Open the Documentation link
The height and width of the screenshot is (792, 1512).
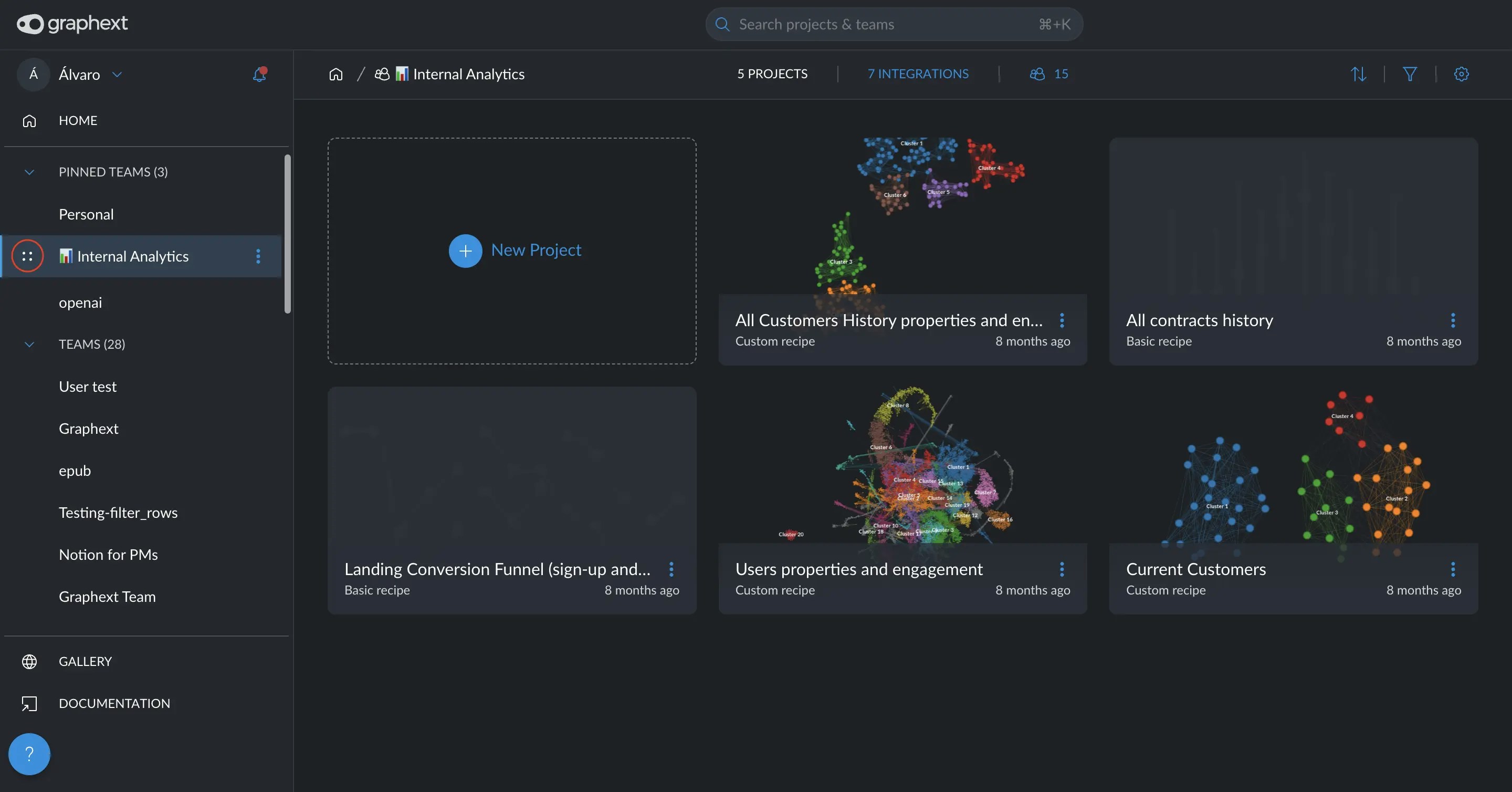(114, 703)
